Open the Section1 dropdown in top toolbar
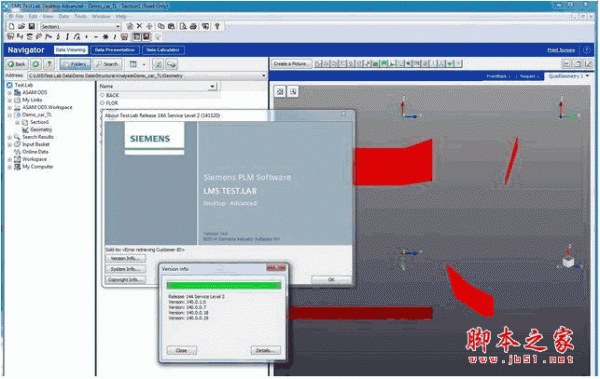This screenshot has width=600, height=379. (x=118, y=26)
